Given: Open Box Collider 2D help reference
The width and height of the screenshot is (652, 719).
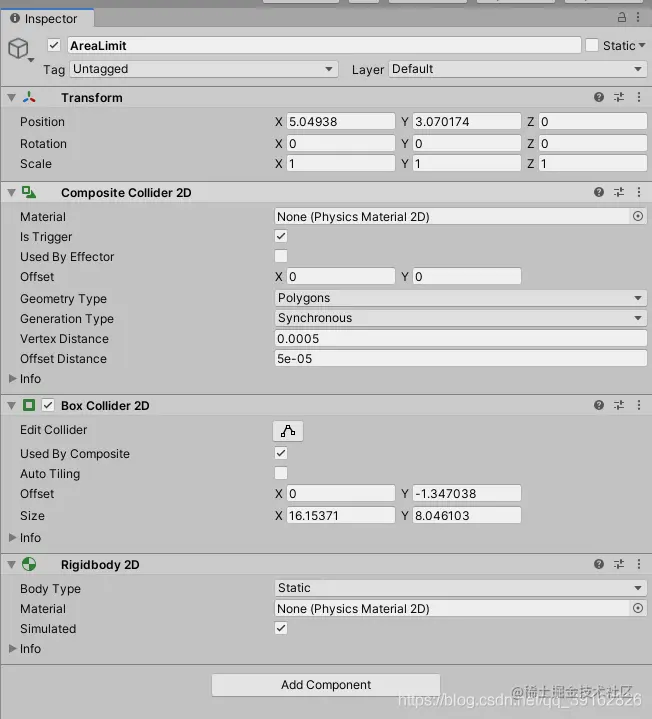Looking at the screenshot, I should pyautogui.click(x=599, y=405).
